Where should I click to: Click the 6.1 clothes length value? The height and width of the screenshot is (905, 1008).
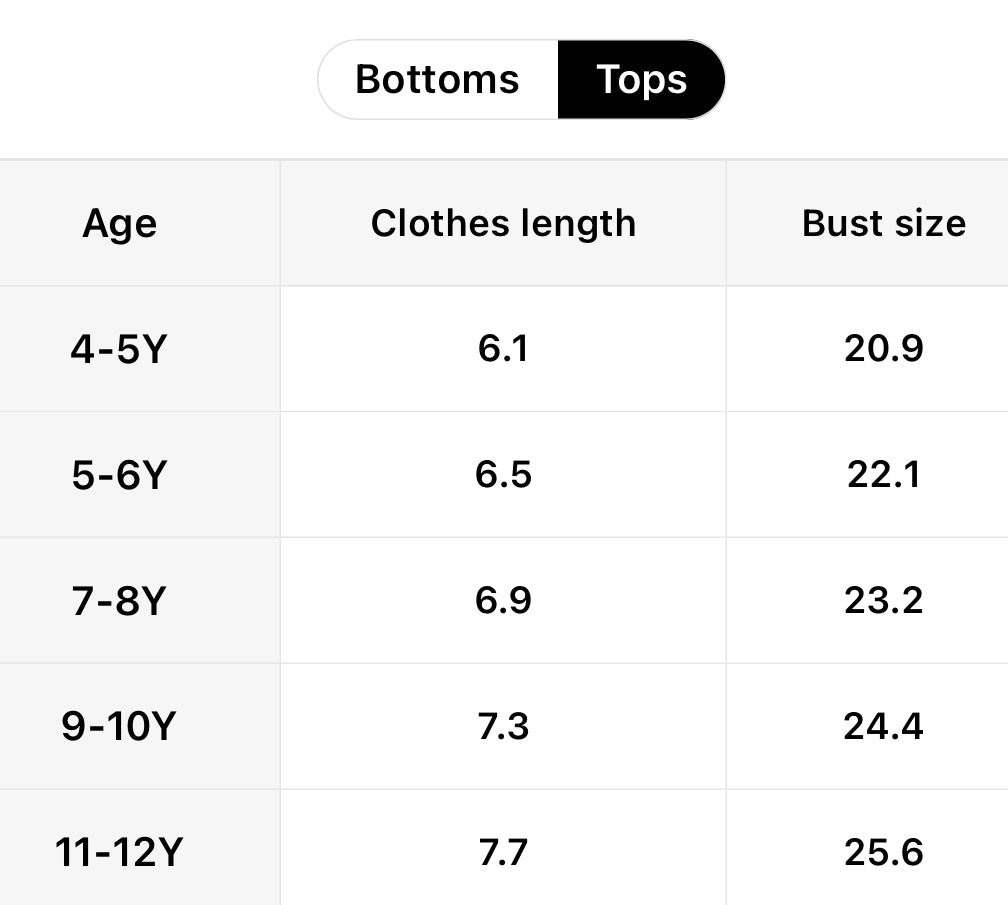point(503,349)
